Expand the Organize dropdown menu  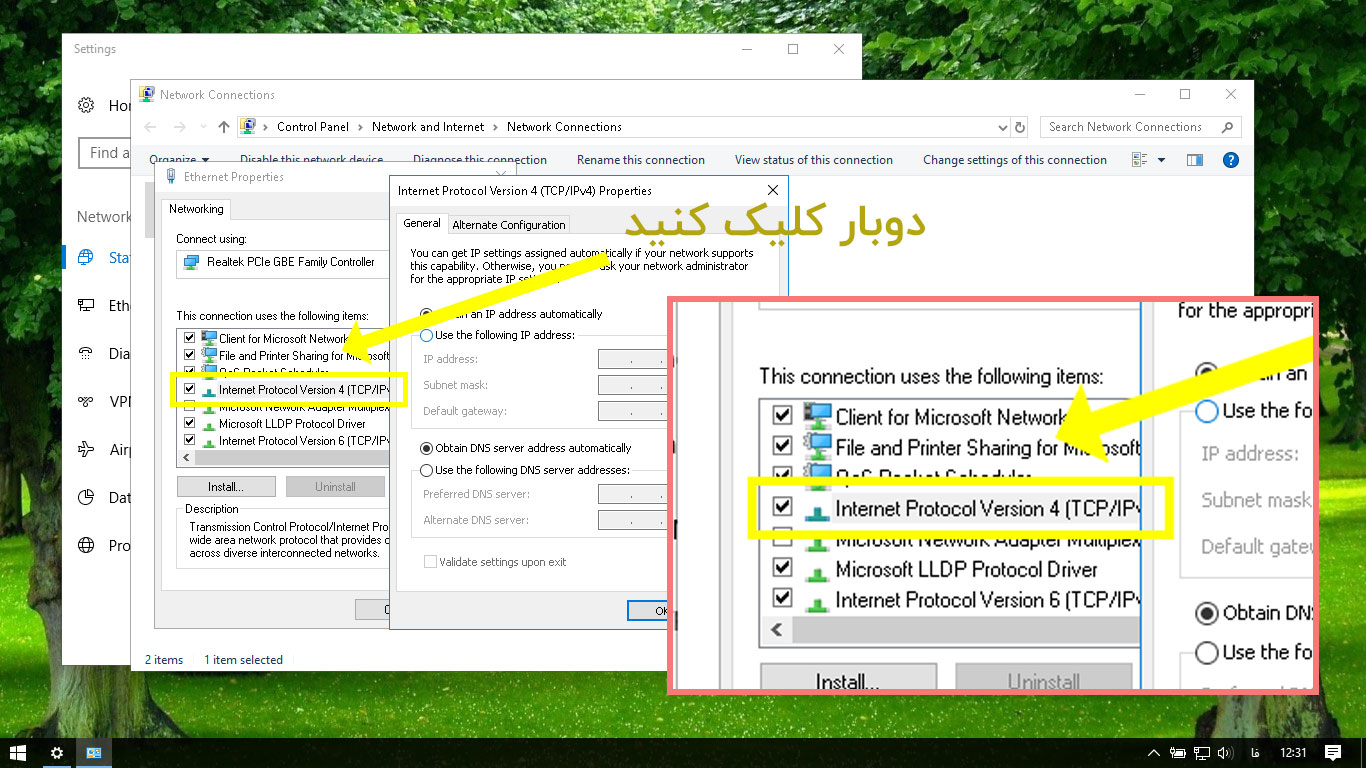(x=179, y=160)
